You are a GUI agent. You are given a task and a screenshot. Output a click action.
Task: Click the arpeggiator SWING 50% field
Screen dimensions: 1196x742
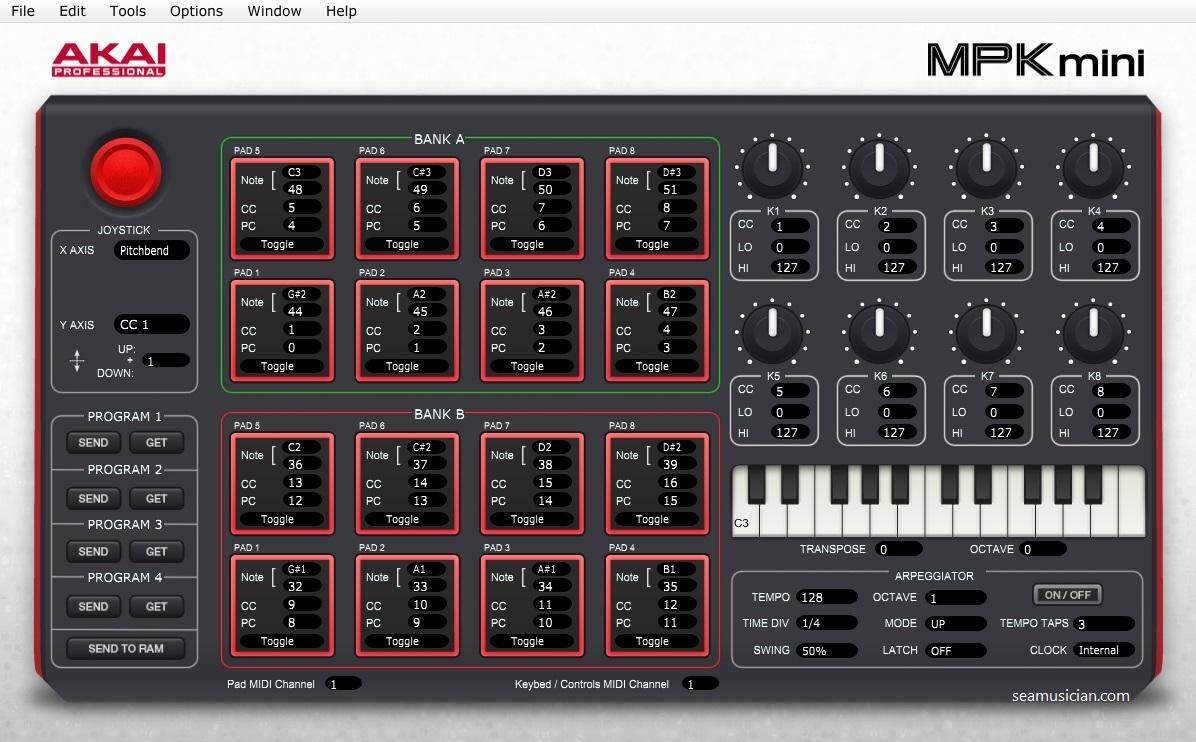[827, 650]
